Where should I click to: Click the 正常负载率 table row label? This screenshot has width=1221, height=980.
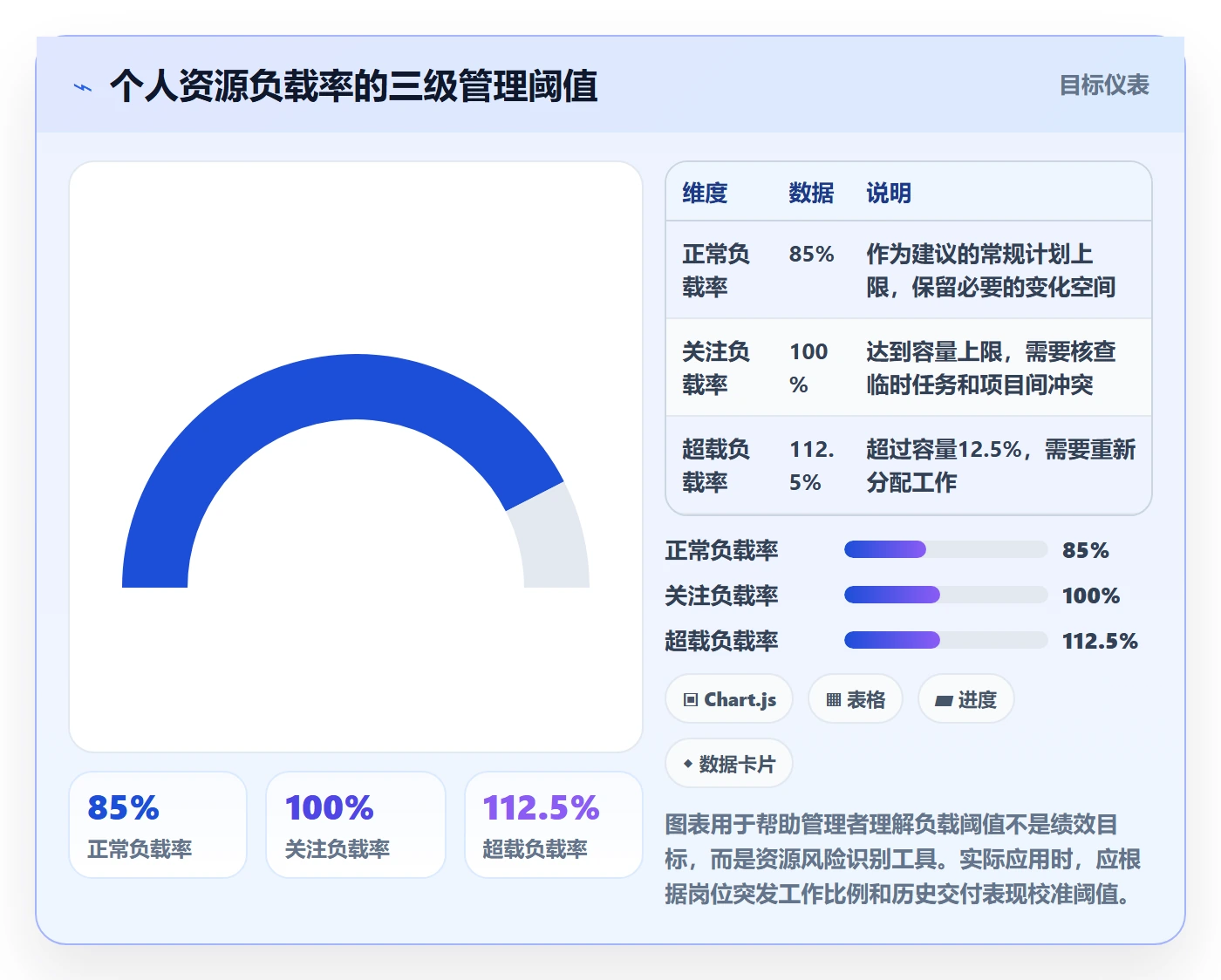tap(716, 270)
